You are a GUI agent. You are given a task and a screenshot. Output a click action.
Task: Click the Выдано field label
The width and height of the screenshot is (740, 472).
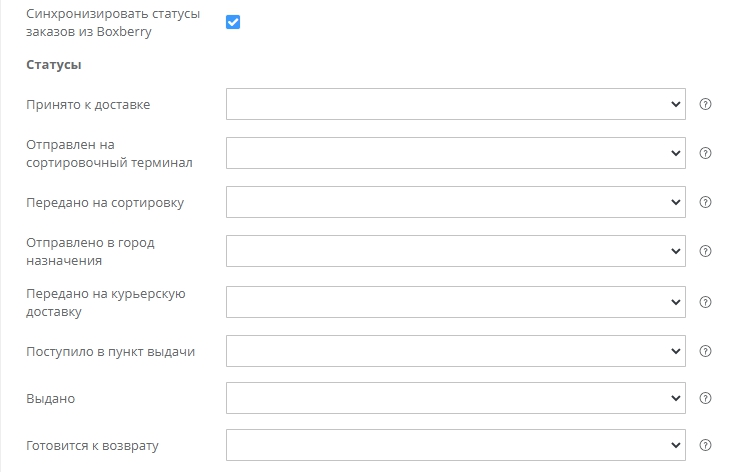point(50,399)
